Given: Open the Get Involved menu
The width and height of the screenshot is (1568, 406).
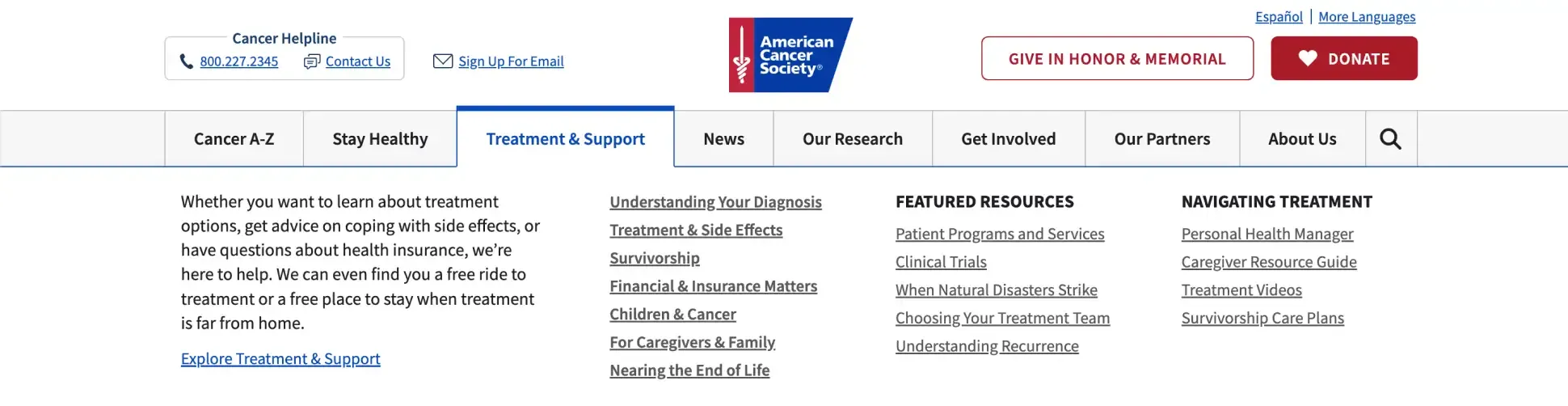Looking at the screenshot, I should [1008, 139].
